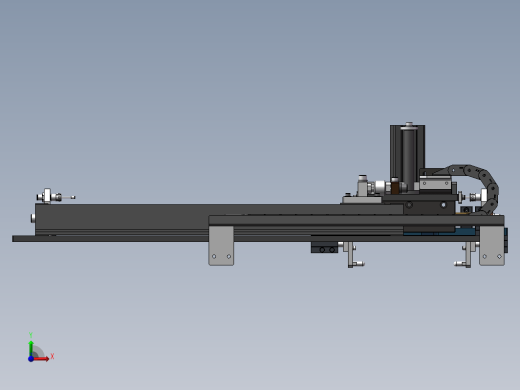Click the green Y axis arrow of the triad
This screenshot has height=390, width=520.
pyautogui.click(x=31, y=348)
